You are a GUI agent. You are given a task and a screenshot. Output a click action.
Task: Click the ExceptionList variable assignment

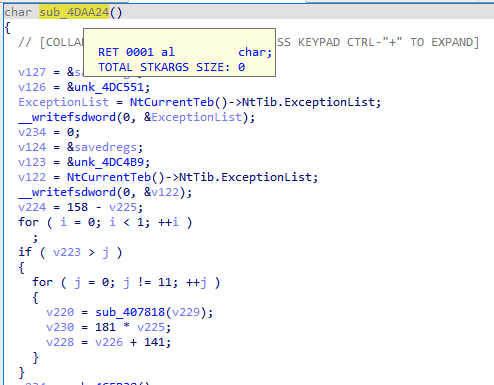point(63,102)
